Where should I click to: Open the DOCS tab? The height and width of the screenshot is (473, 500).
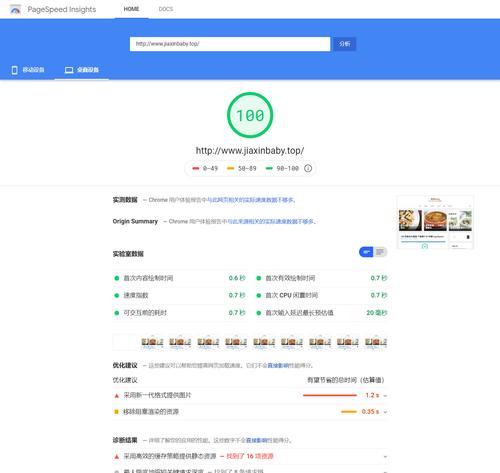click(x=166, y=9)
